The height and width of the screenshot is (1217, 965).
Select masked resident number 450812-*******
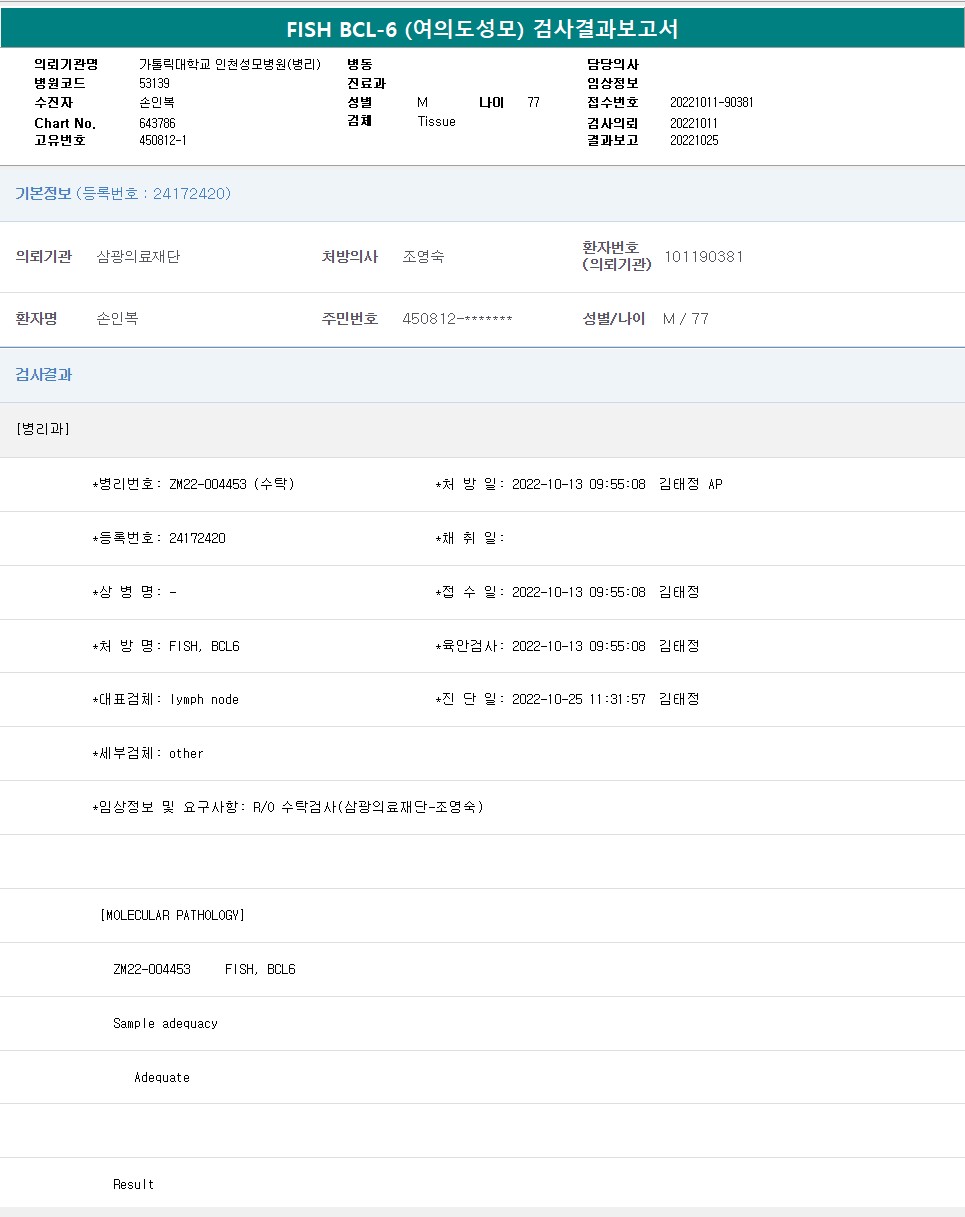point(457,319)
